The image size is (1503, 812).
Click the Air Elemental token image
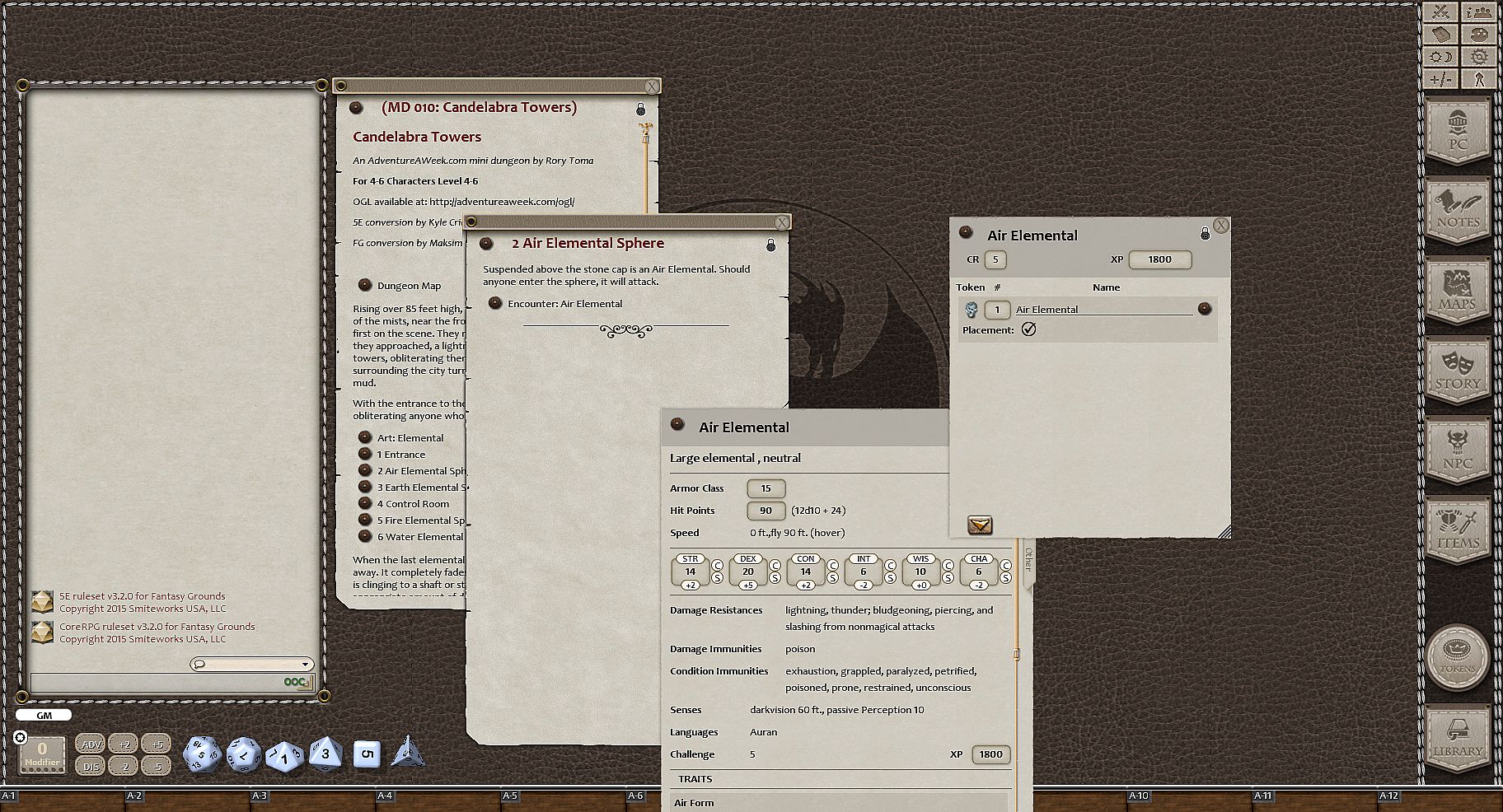coord(972,310)
